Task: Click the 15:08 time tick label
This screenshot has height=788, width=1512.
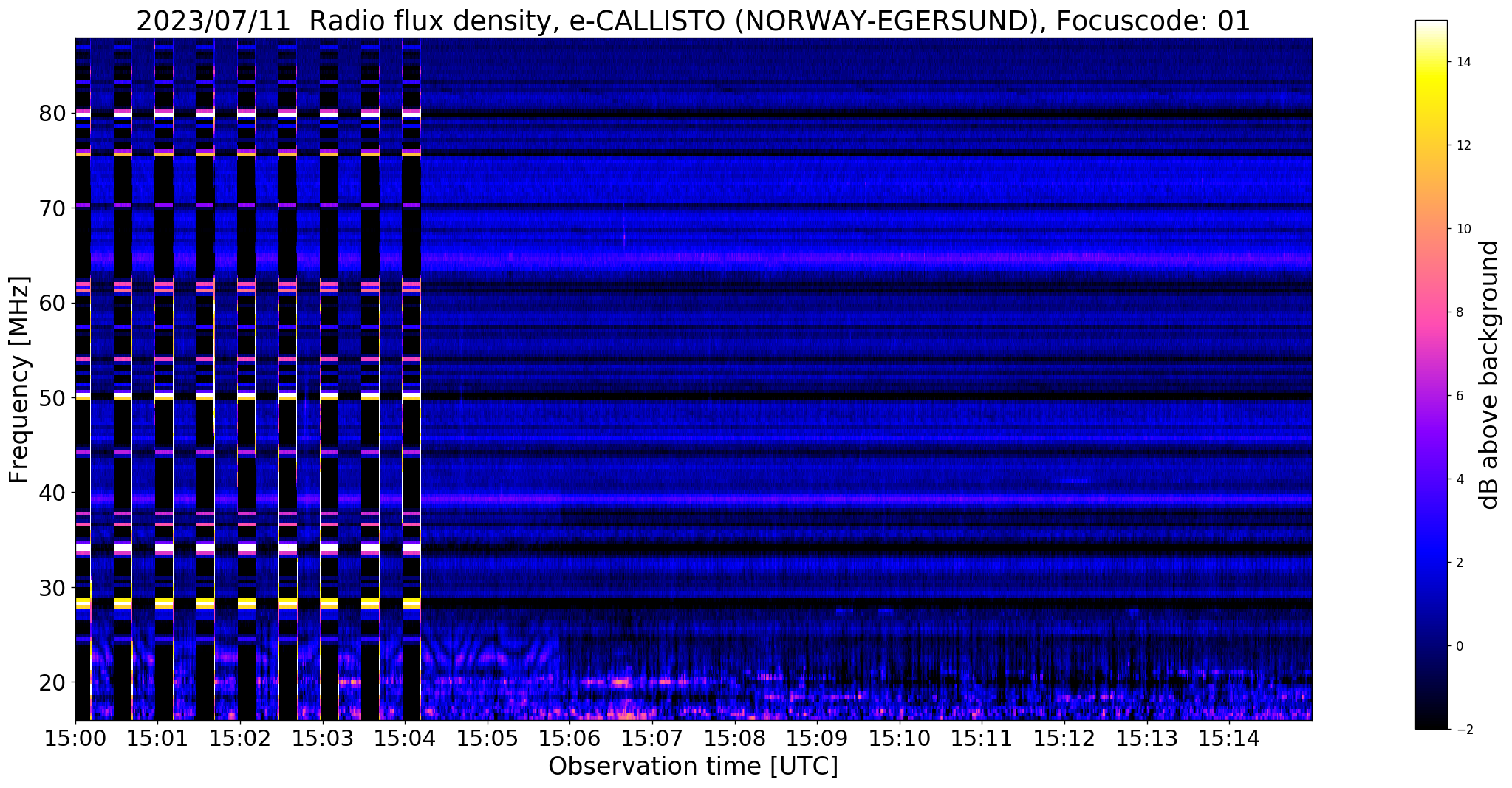Action: tap(734, 738)
